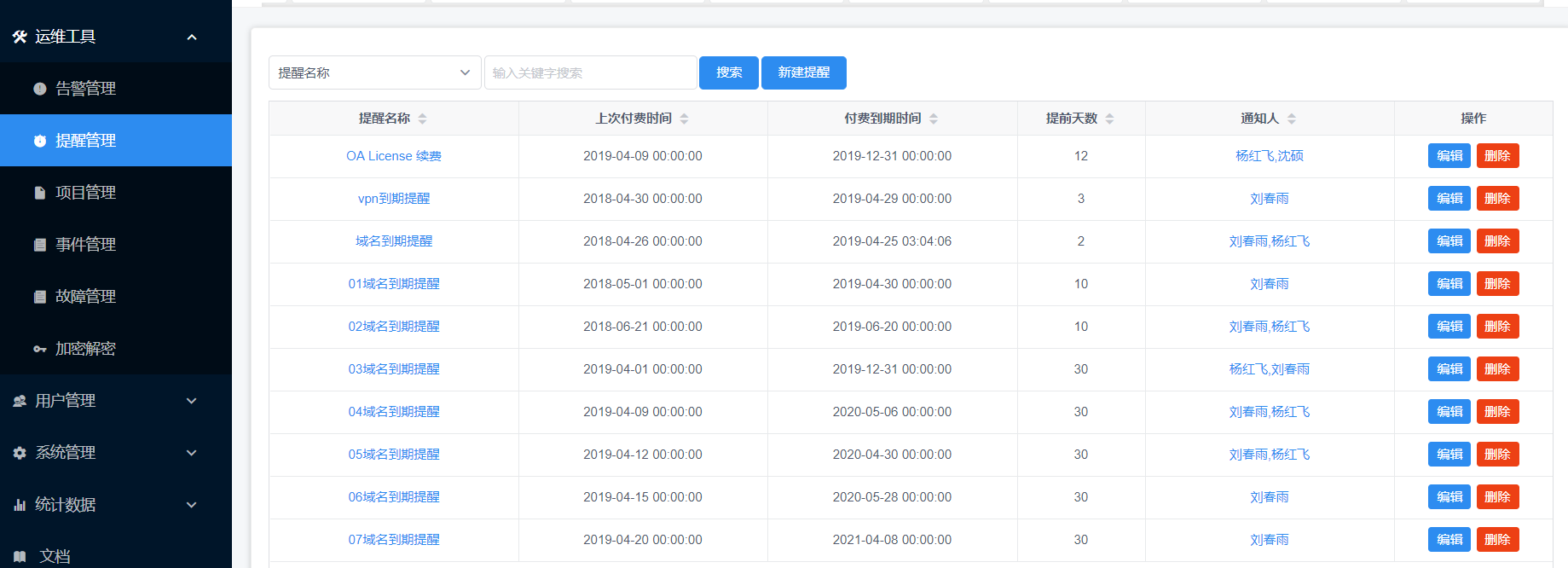Edit the 06域名到期提醒 row
Screen dimensions: 1568x568
click(1449, 497)
